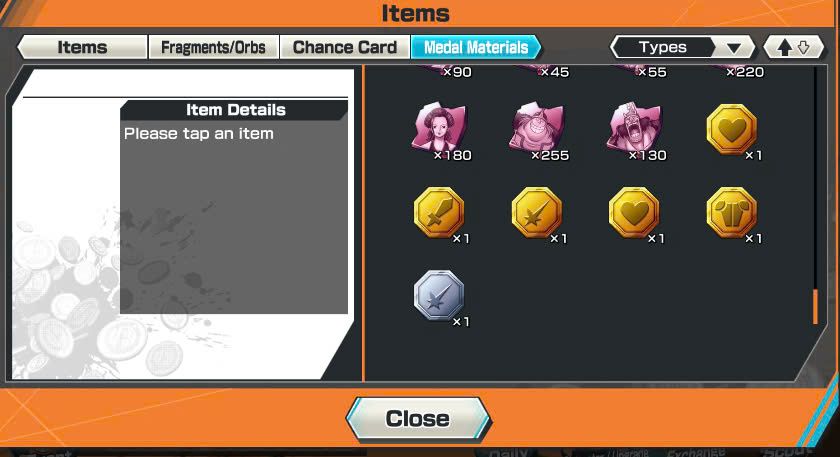840x457 pixels.
Task: Click the Types dropdown arrow
Action: [734, 48]
